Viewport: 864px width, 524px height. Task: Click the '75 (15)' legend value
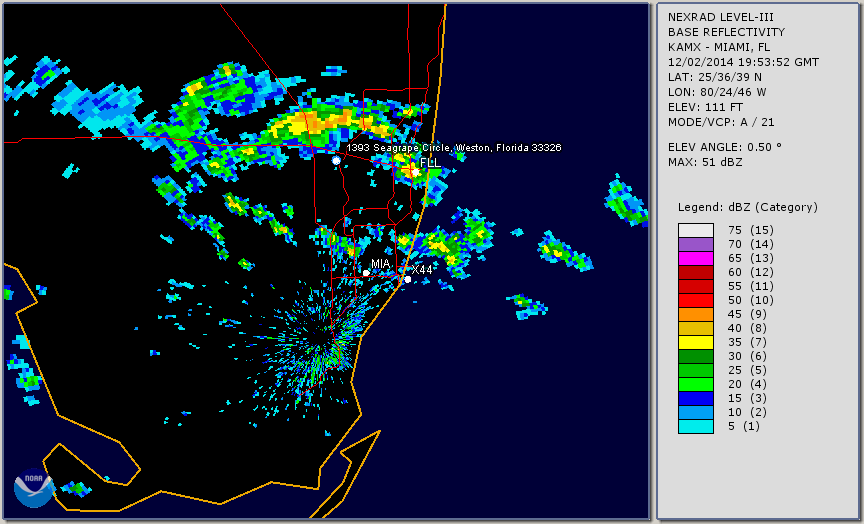[x=750, y=230]
